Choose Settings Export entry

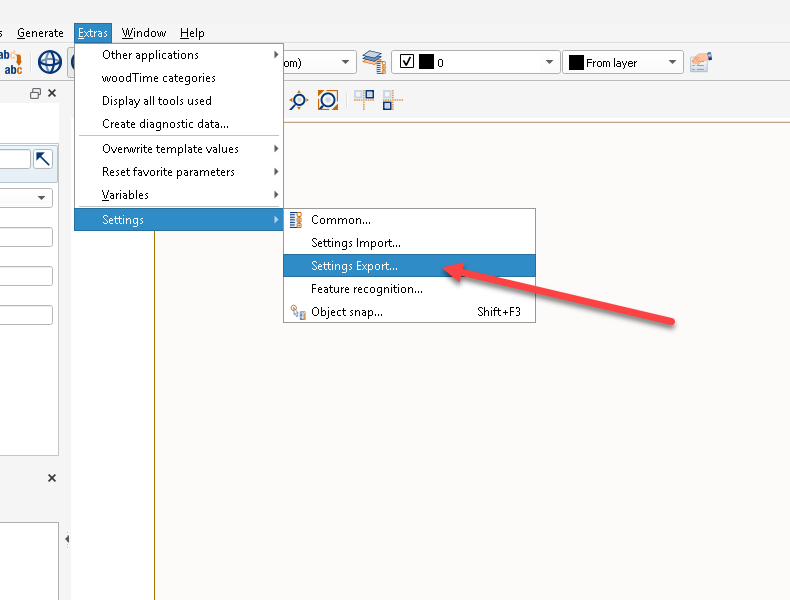(409, 265)
